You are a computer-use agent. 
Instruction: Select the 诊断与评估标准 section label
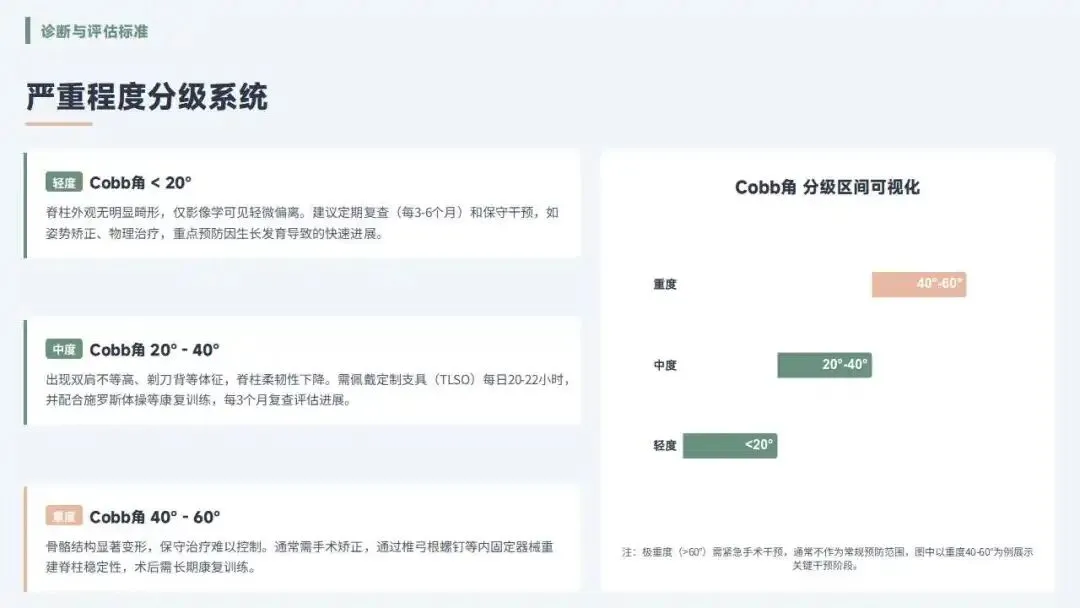(94, 31)
